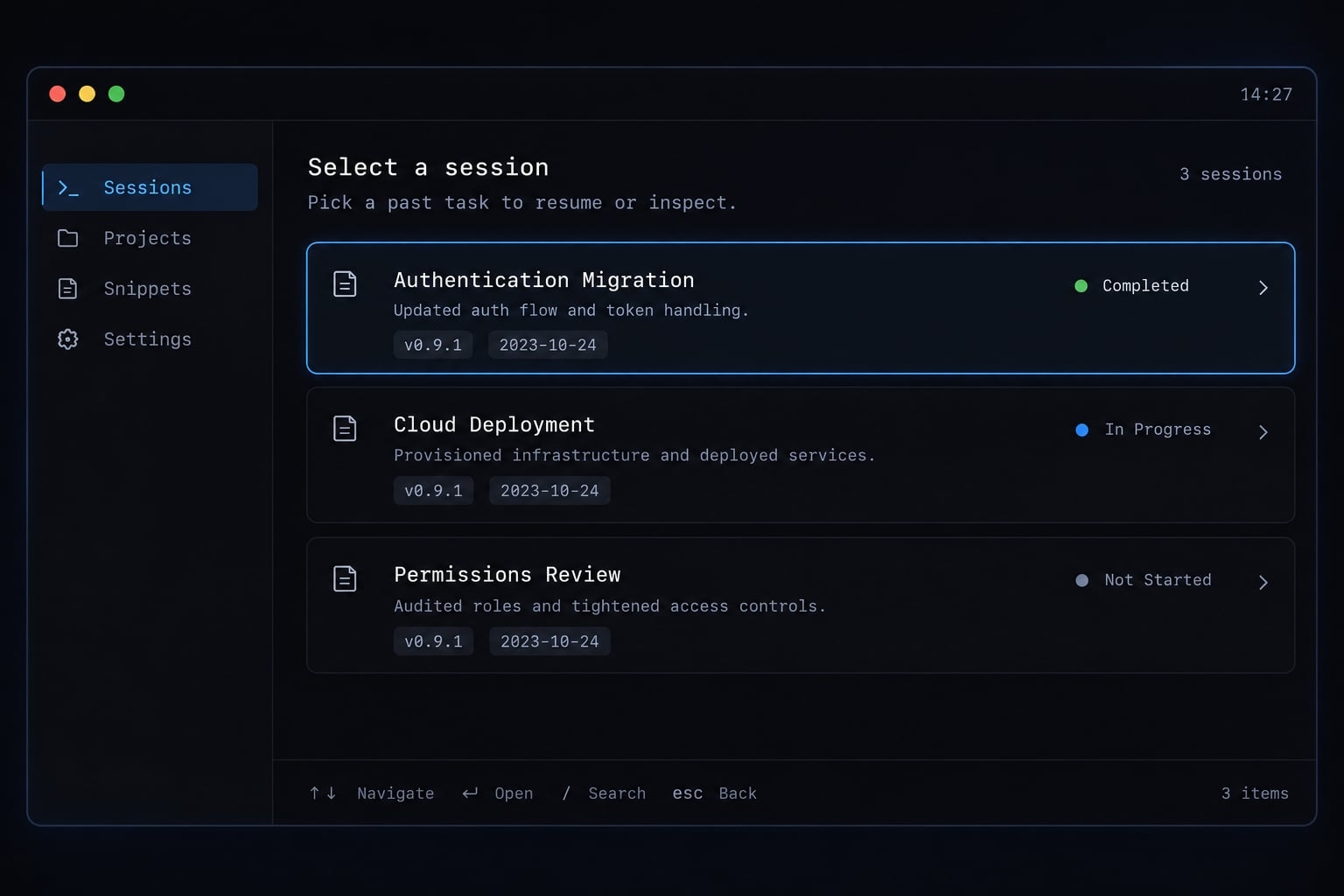Click the Back label in footer
1344x896 pixels.
738,793
